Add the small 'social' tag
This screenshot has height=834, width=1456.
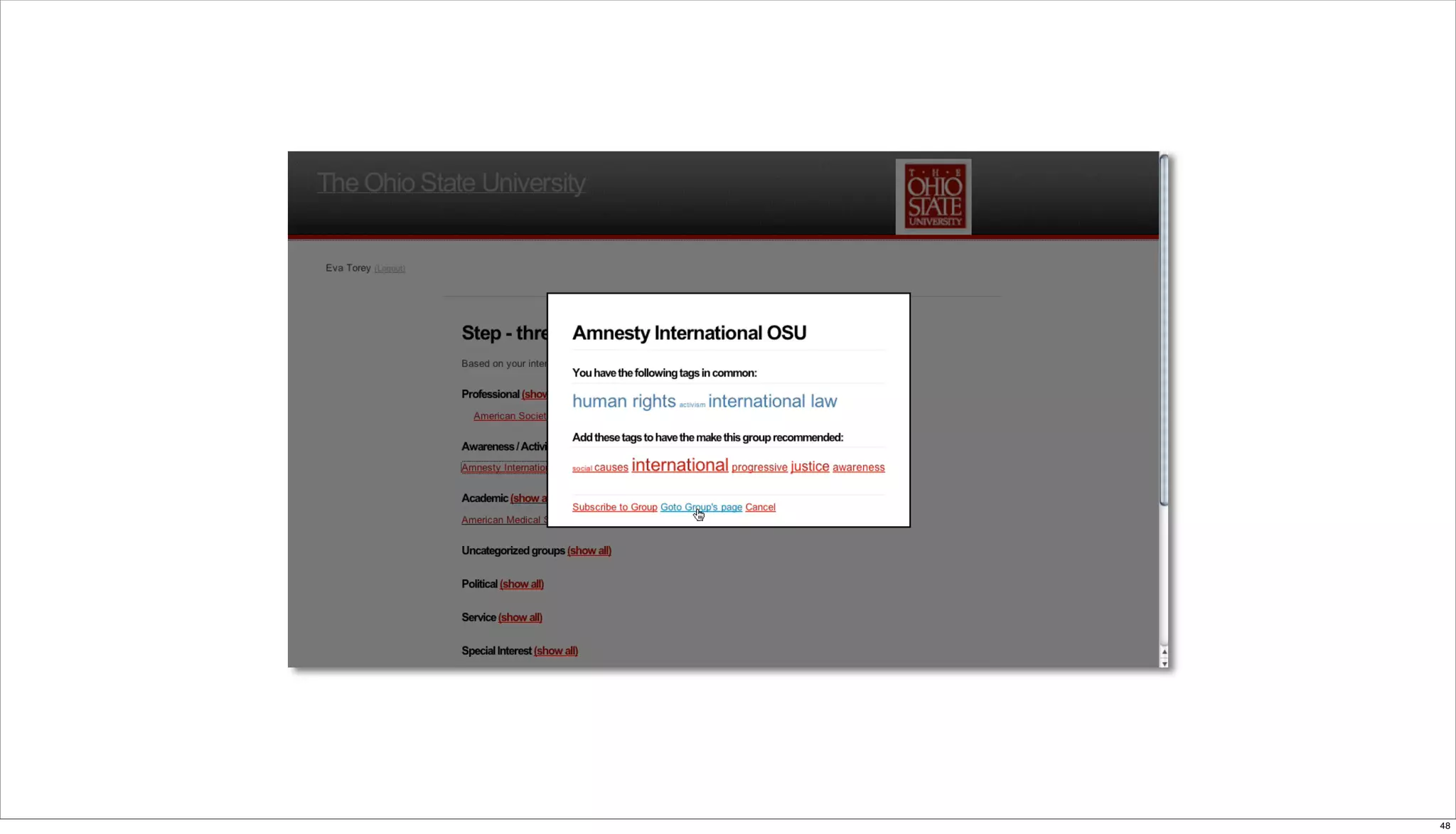coord(582,469)
